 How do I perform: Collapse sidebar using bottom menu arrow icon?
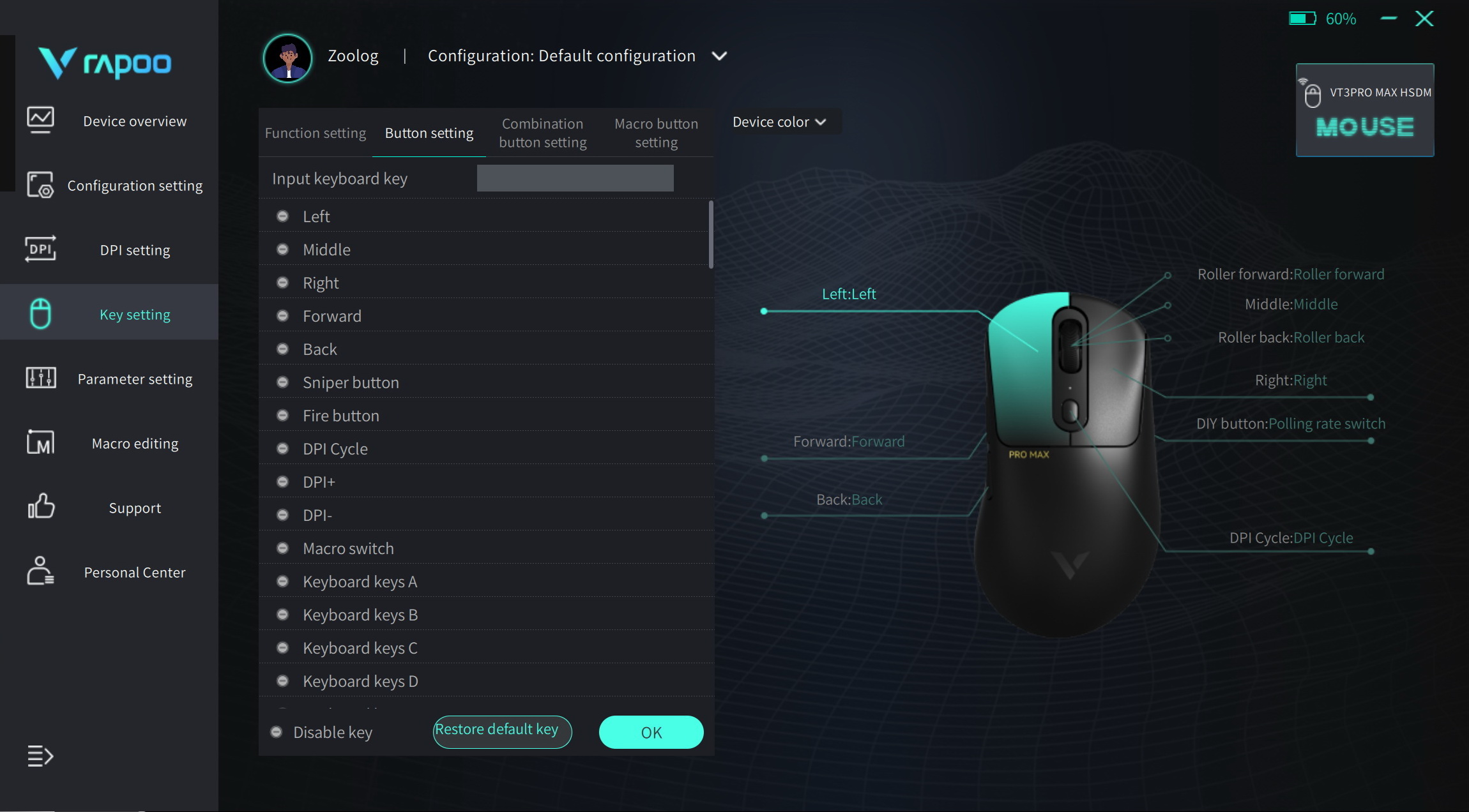(x=40, y=756)
